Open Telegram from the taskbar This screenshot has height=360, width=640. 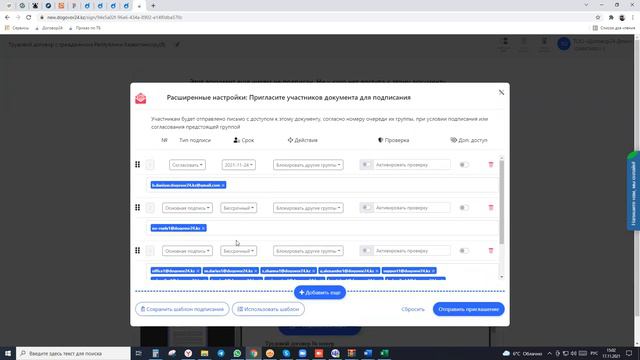pos(221,353)
